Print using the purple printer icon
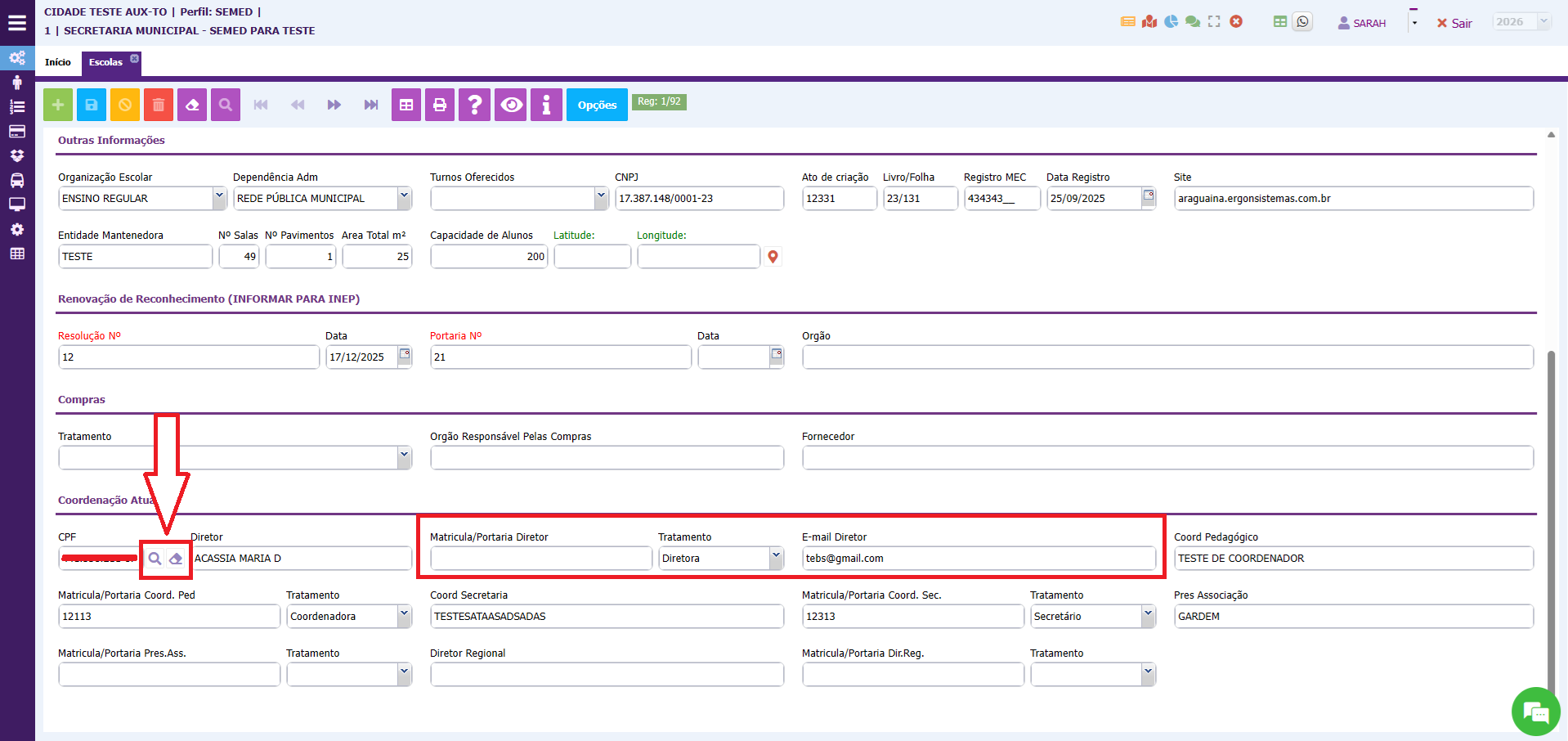The image size is (1568, 741). pos(440,105)
